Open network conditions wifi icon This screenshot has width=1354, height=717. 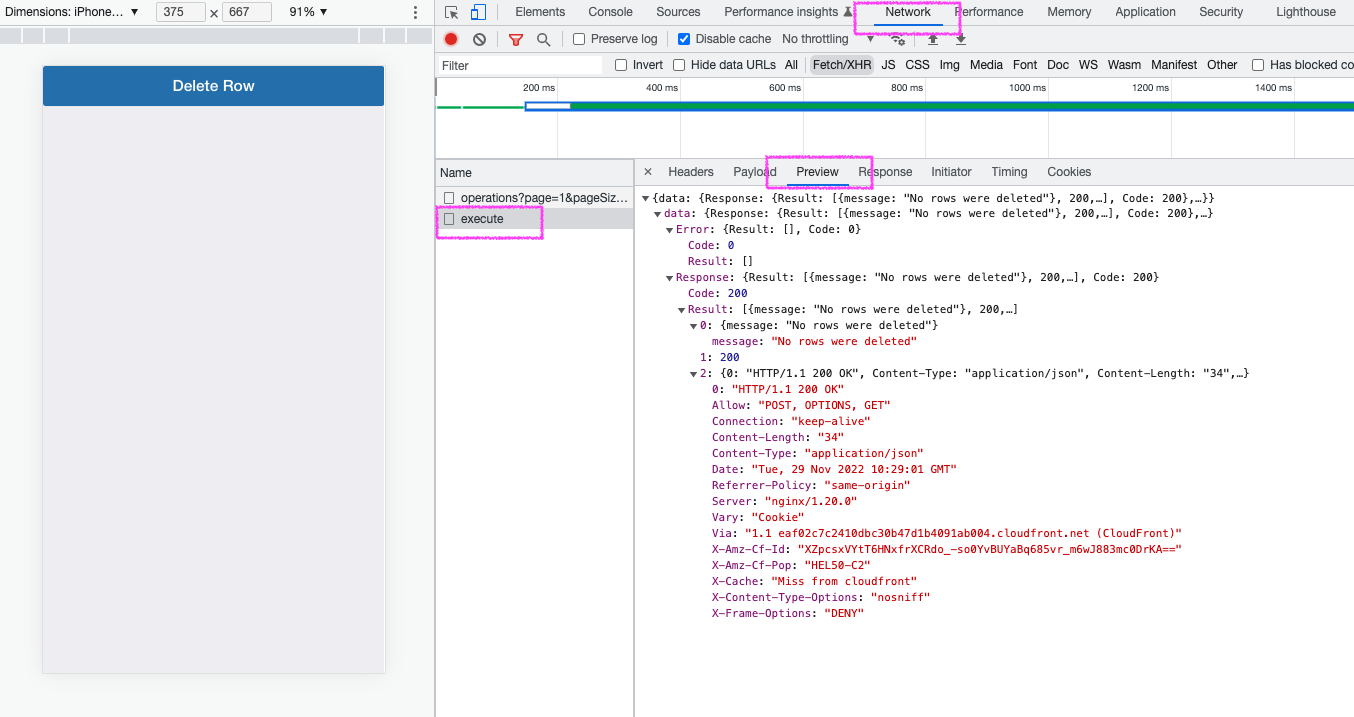tap(898, 39)
